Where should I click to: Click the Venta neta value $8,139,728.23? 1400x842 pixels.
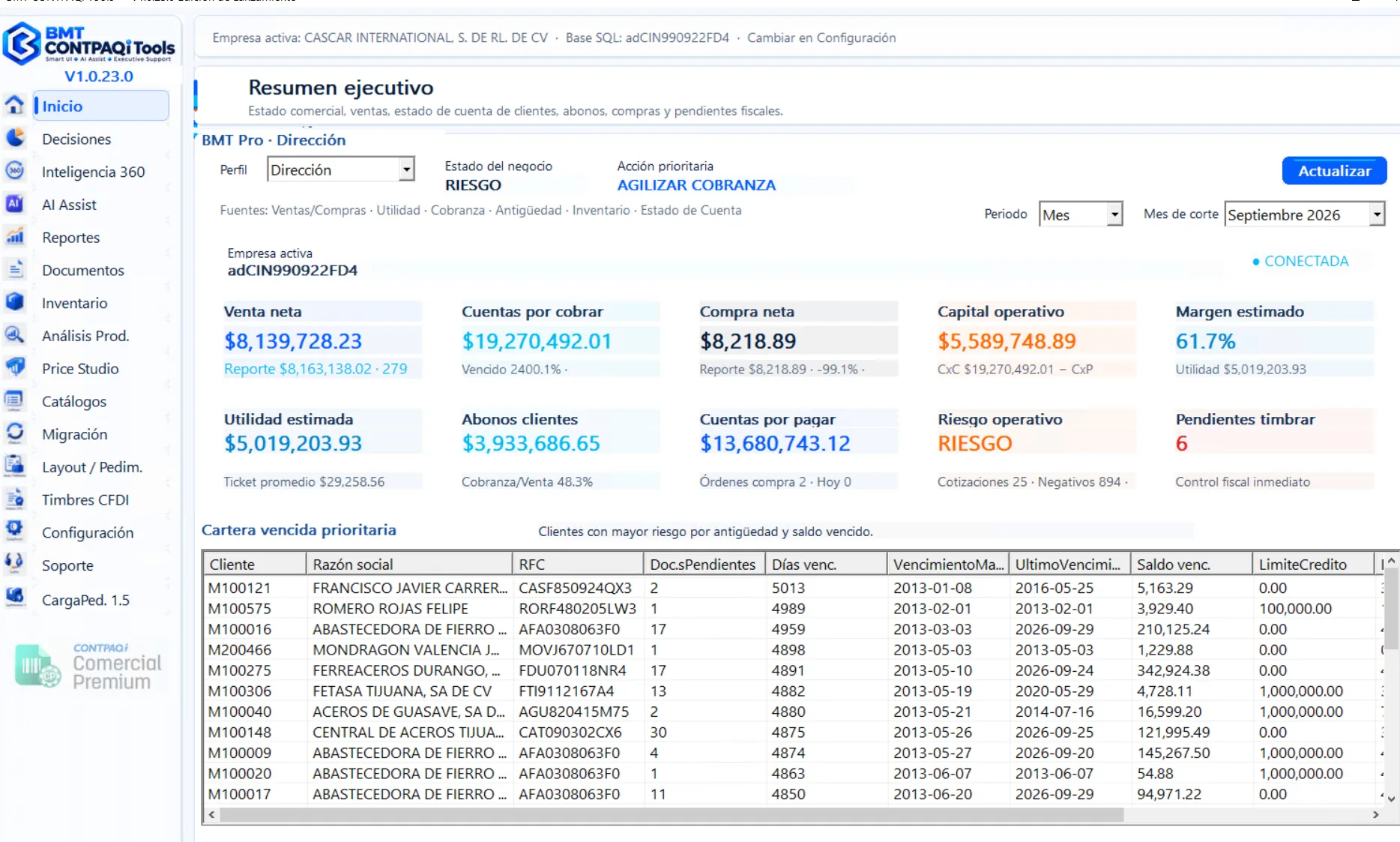tap(293, 341)
